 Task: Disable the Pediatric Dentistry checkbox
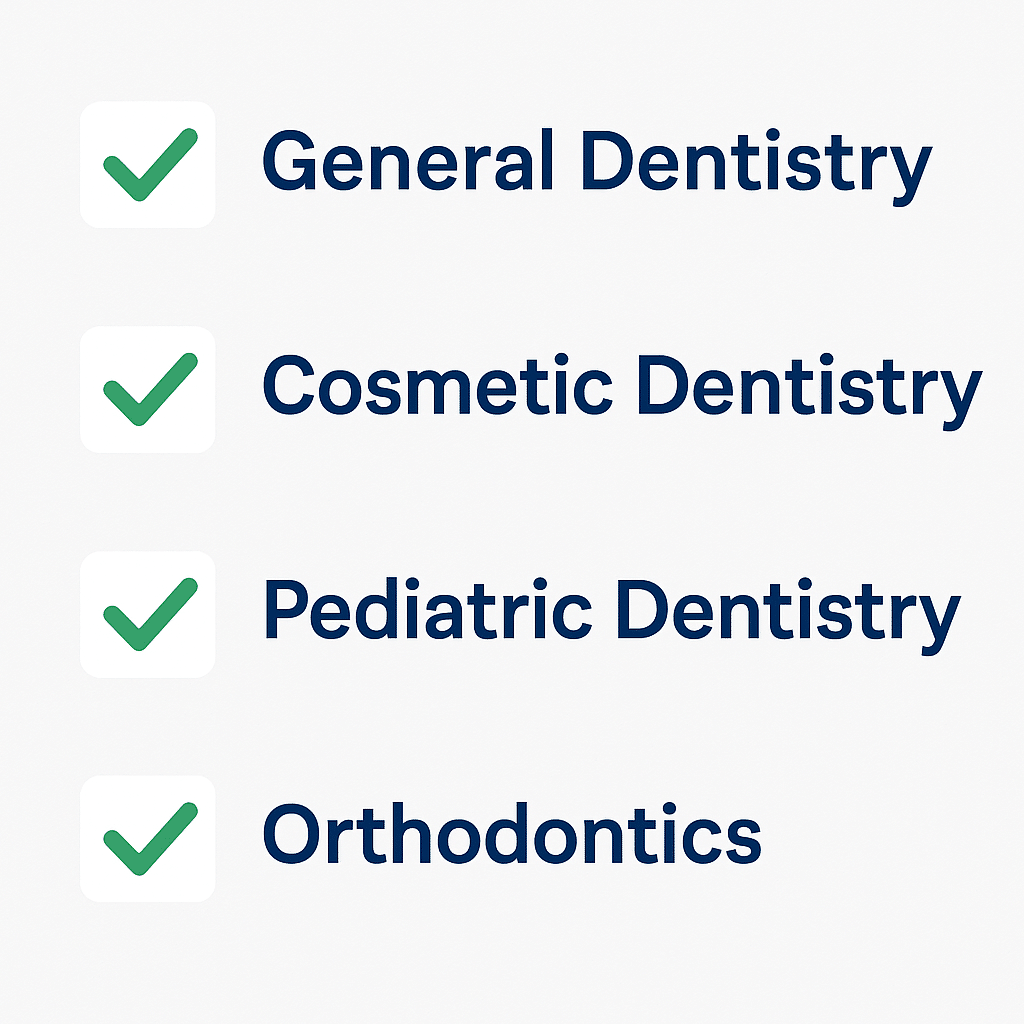pyautogui.click(x=147, y=614)
